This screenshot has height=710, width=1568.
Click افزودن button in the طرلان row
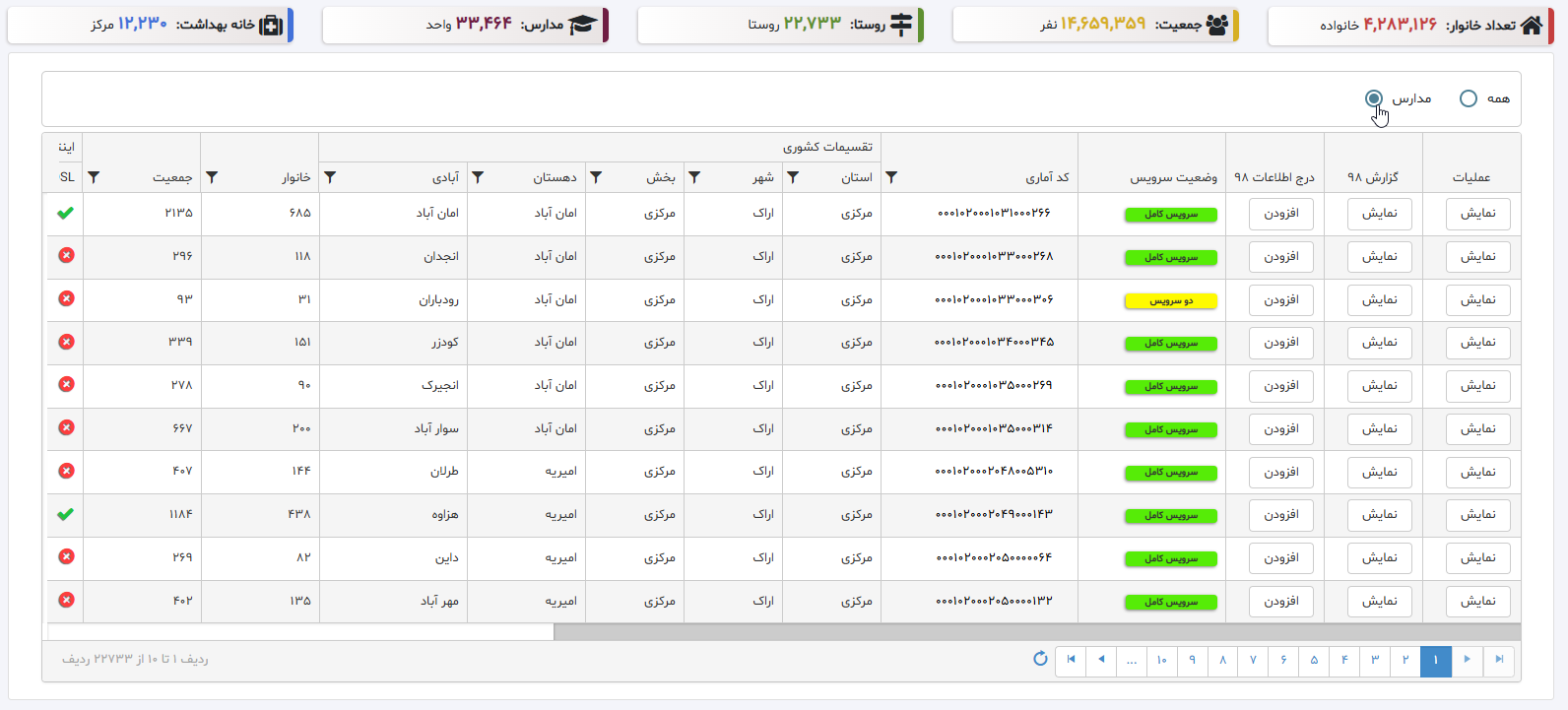point(1280,472)
